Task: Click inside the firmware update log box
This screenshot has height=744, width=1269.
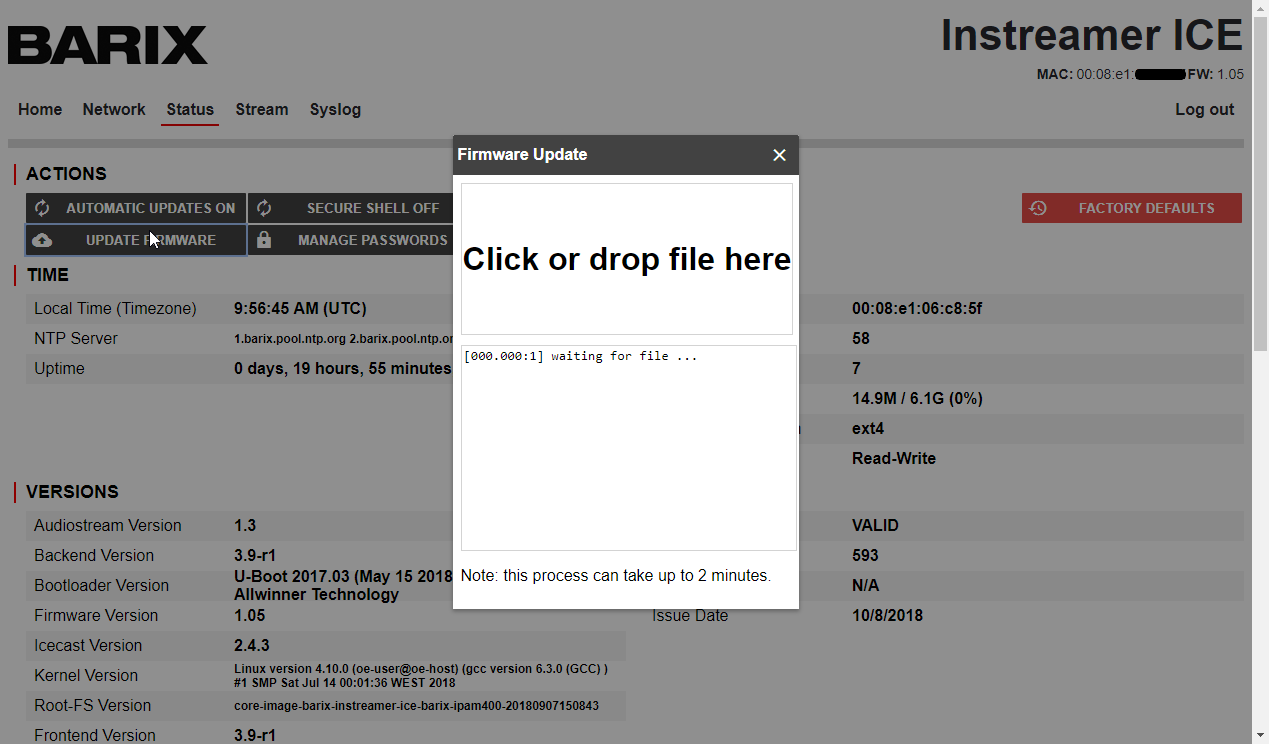Action: [628, 450]
